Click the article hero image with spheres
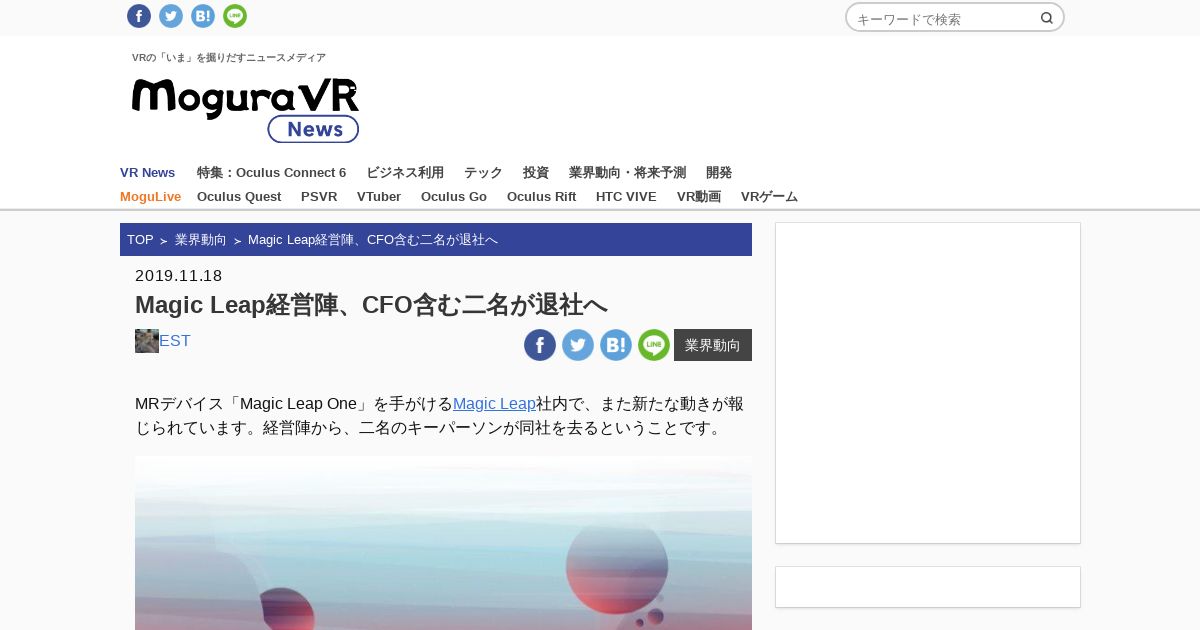 click(443, 543)
